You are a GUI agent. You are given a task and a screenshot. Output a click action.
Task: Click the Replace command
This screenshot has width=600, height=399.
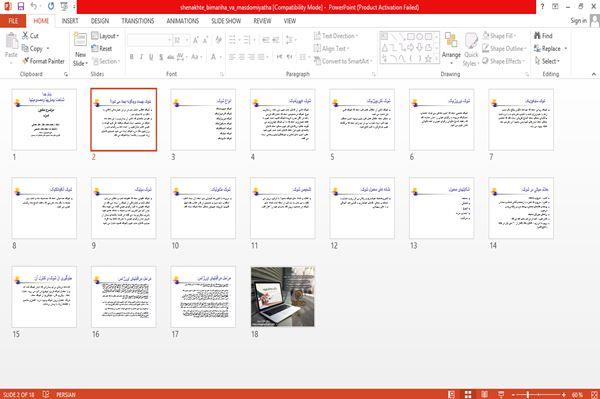(x=547, y=49)
